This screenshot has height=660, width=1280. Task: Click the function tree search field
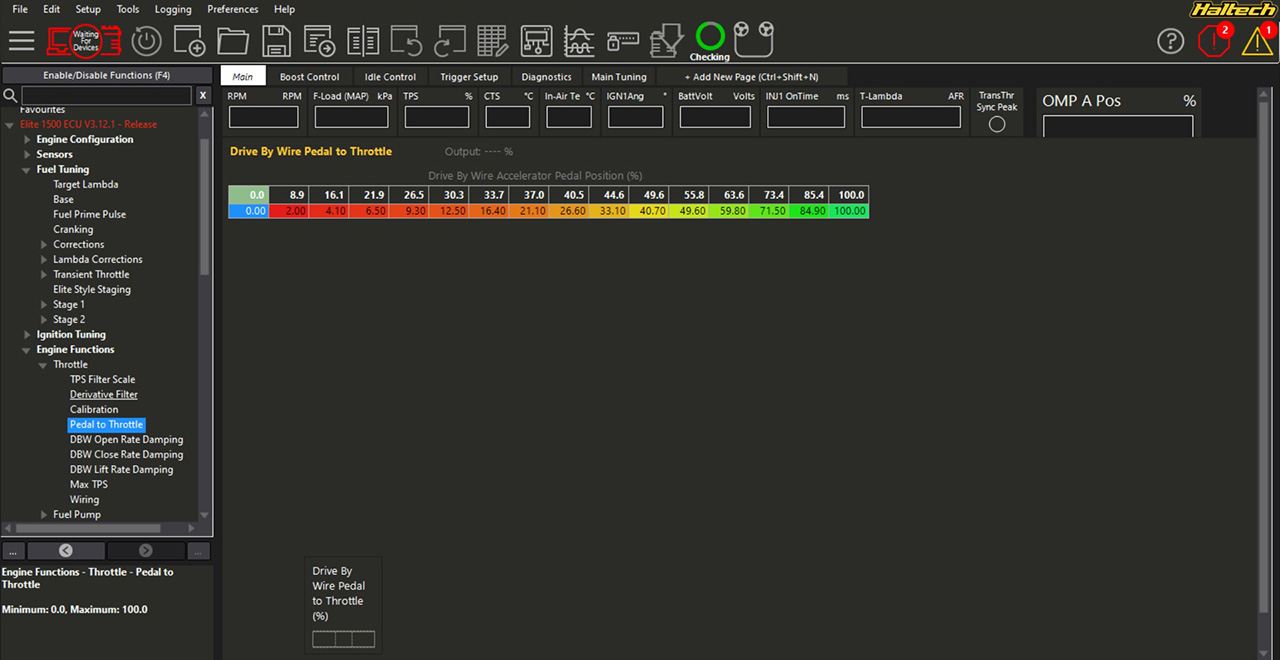[x=106, y=96]
